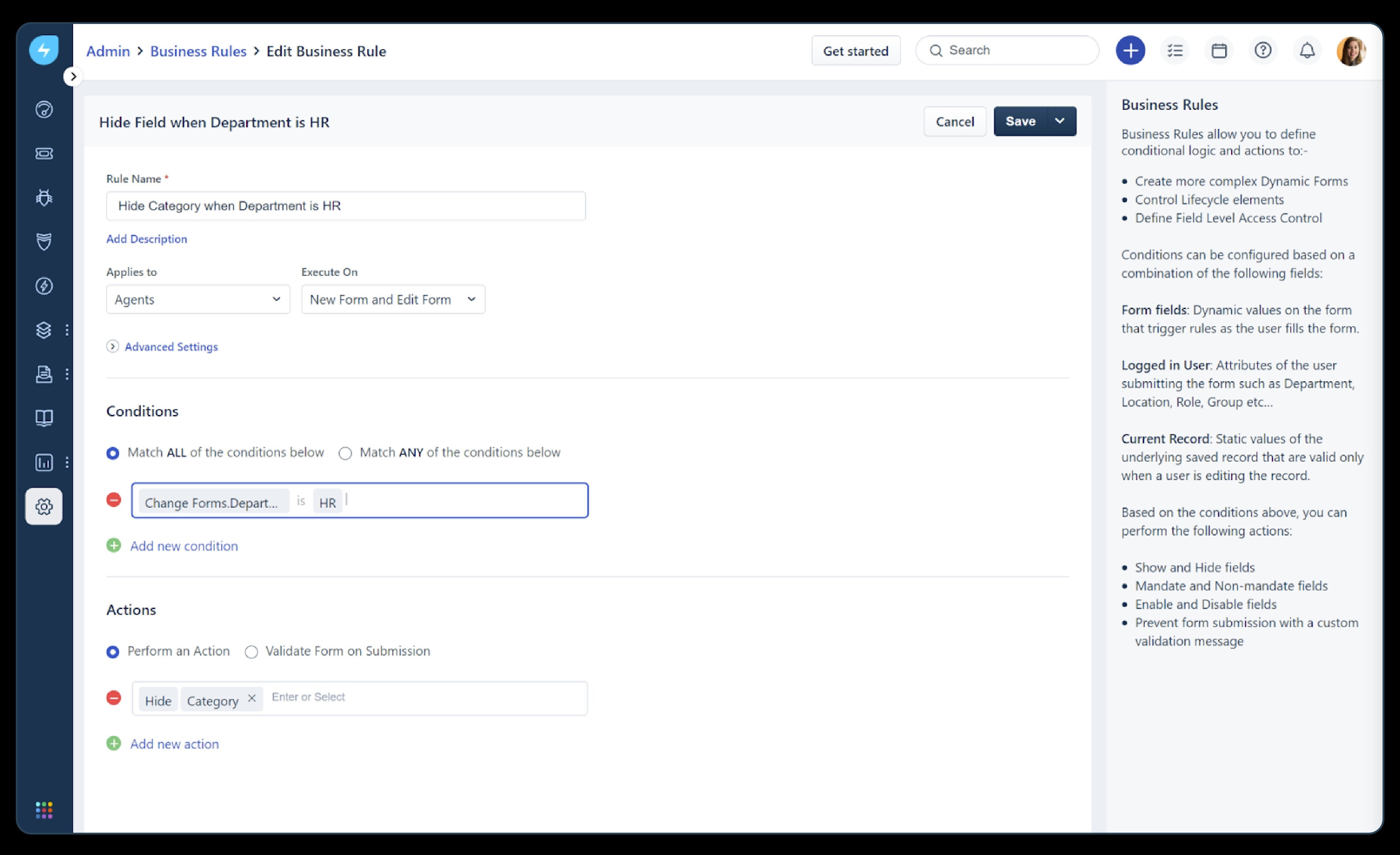Expand Advanced Settings section
The height and width of the screenshot is (855, 1400).
[x=170, y=347]
